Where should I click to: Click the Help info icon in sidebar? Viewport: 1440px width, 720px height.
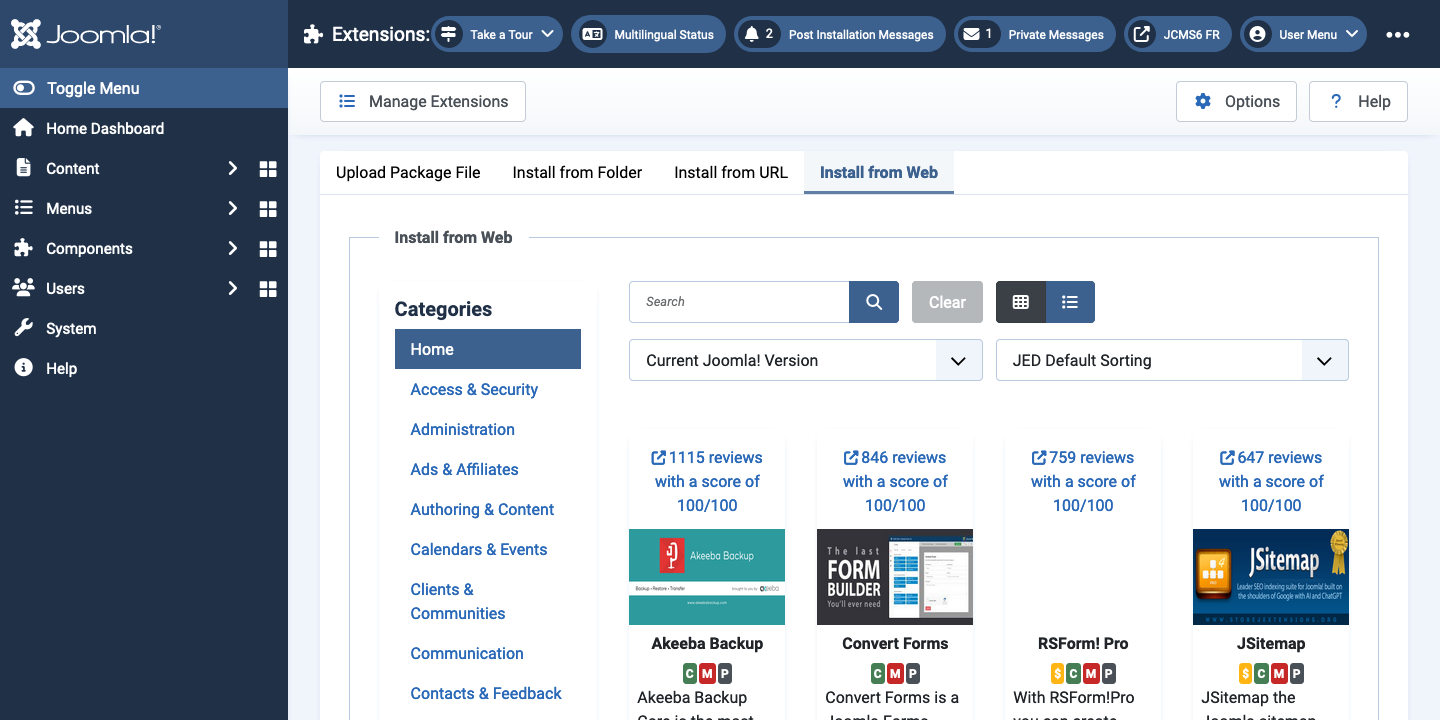[x=23, y=368]
